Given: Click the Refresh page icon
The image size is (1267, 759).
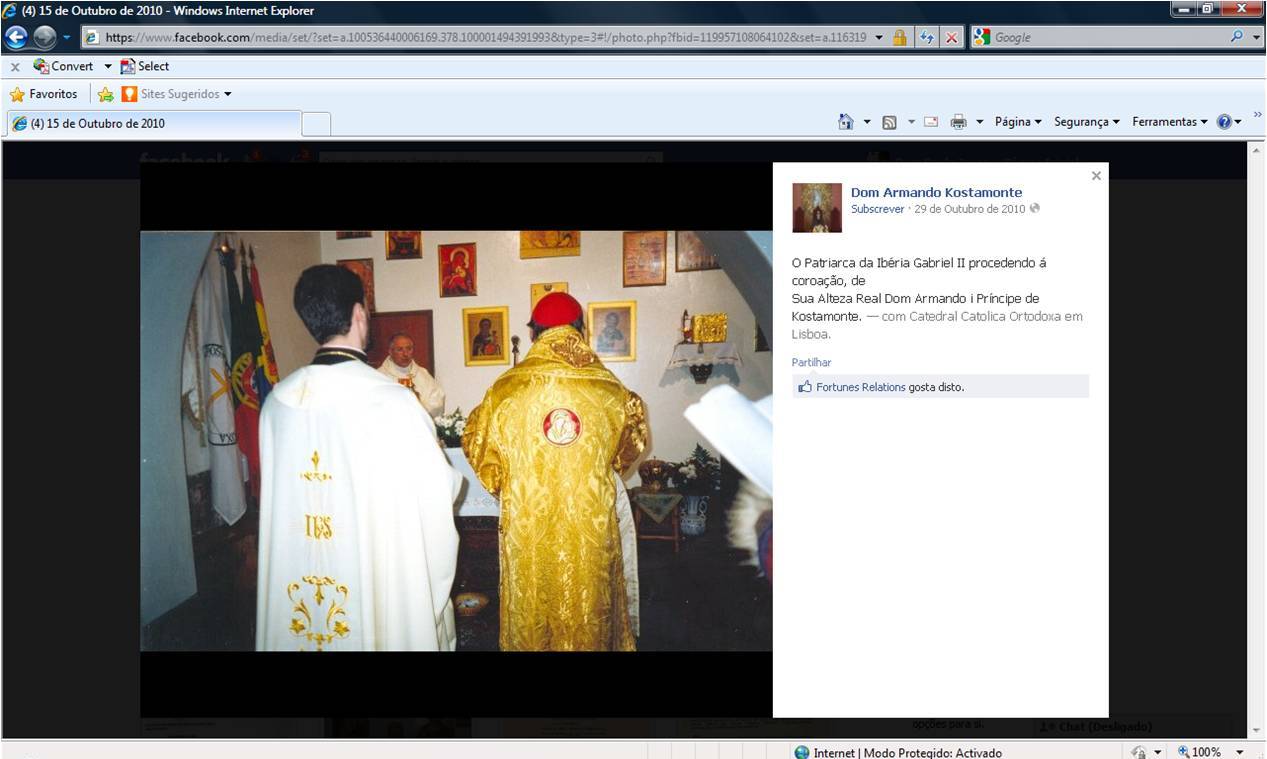Looking at the screenshot, I should tap(927, 37).
